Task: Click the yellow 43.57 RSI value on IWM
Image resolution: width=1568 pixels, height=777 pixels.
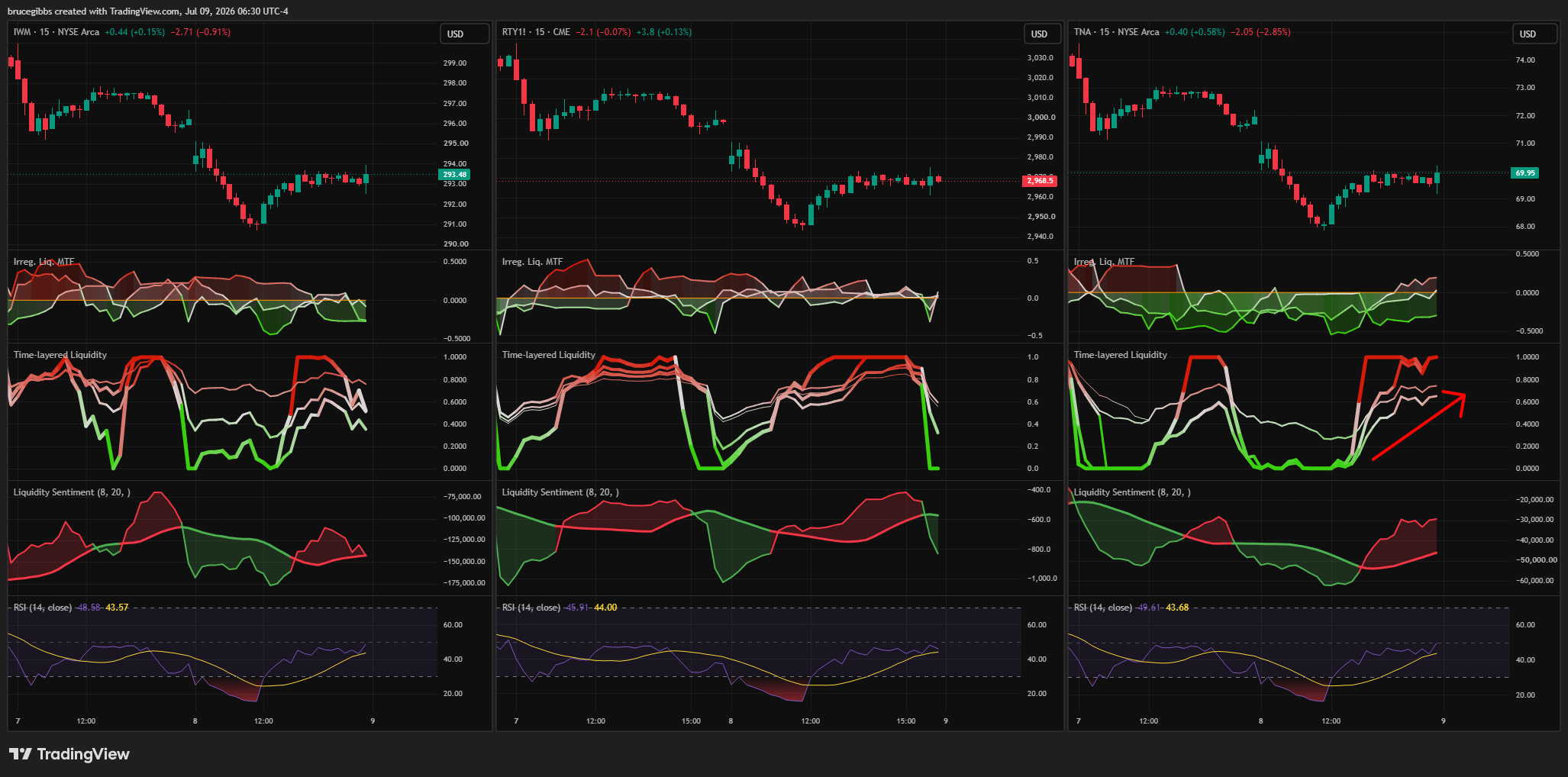Action: (x=117, y=608)
